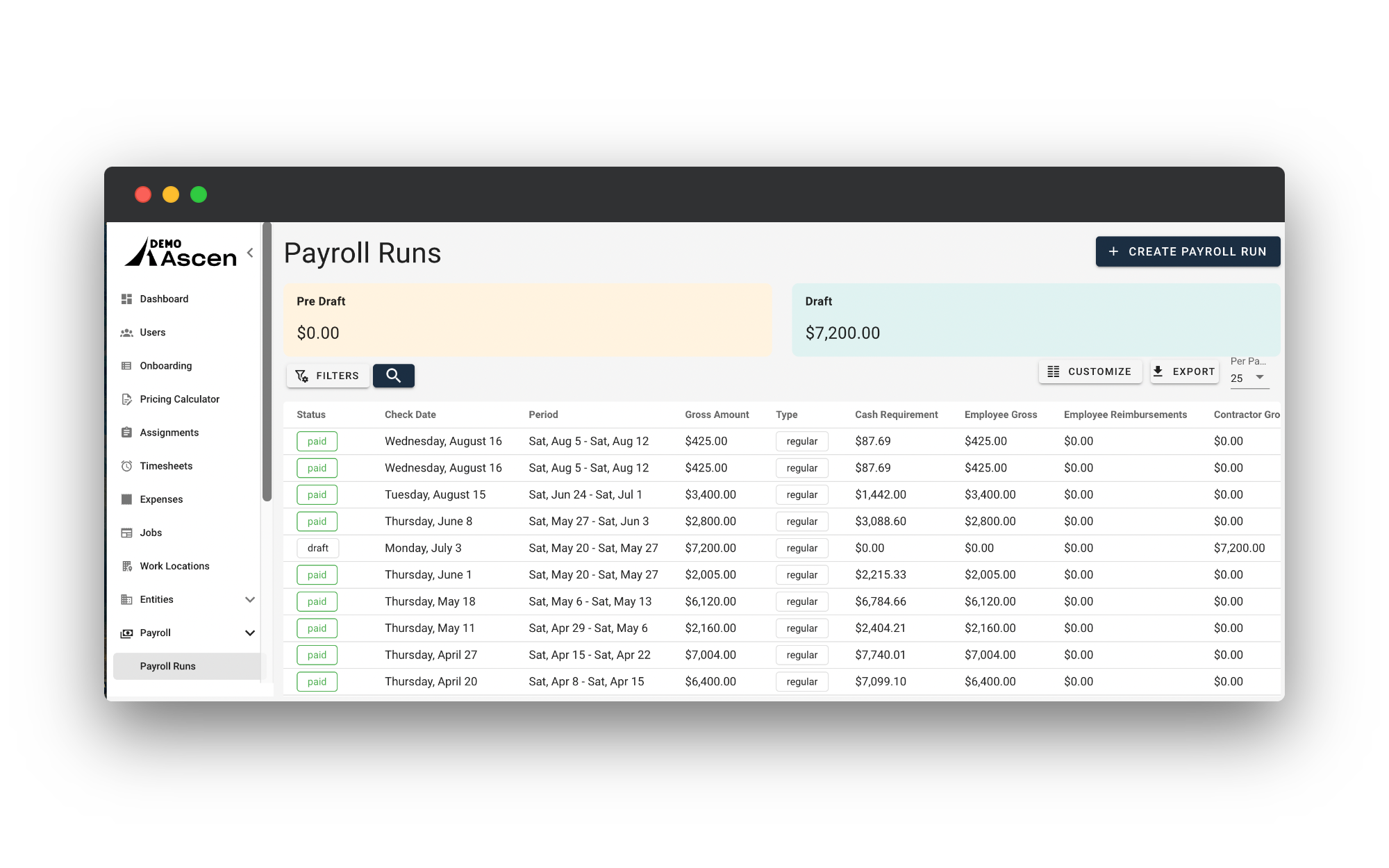Click the Timesheets clock icon
The width and height of the screenshot is (1389, 868).
tap(126, 466)
